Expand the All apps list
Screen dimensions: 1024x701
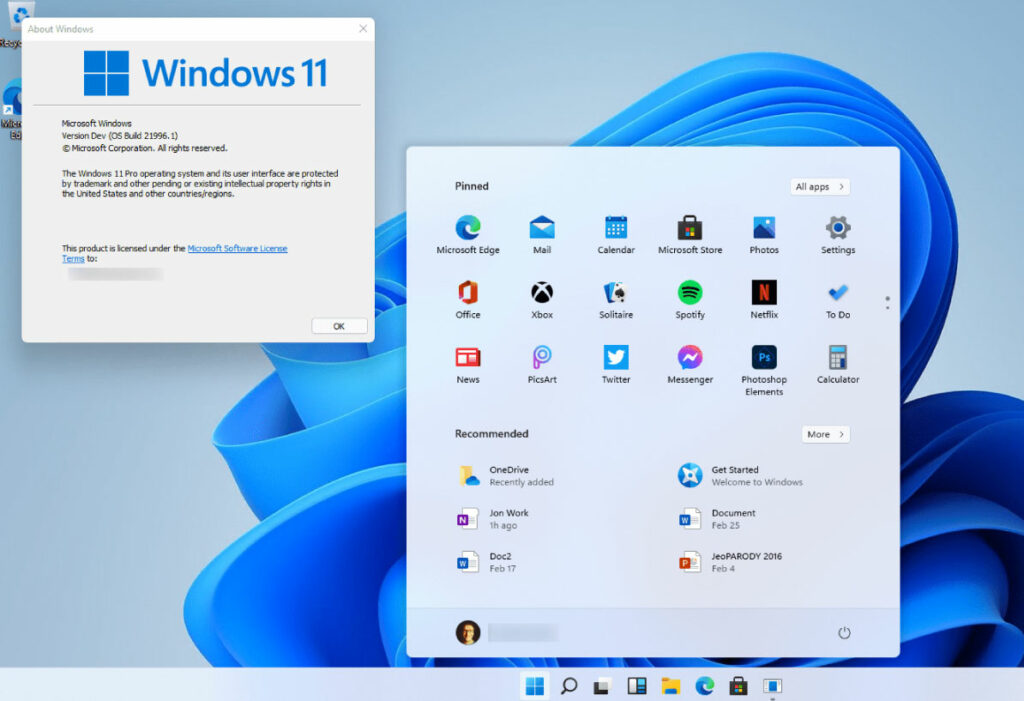(820, 187)
